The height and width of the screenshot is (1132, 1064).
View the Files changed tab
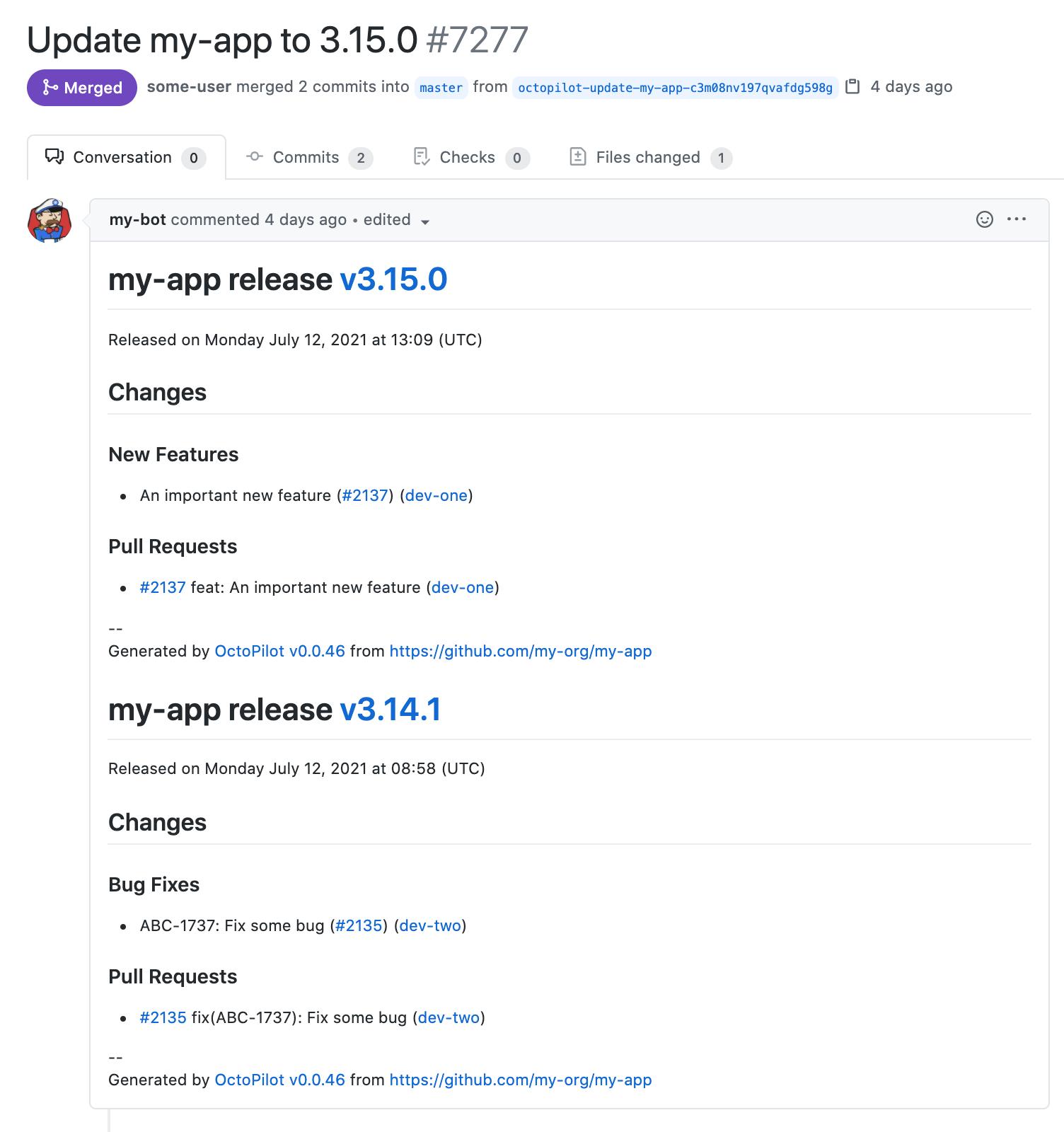click(x=650, y=157)
